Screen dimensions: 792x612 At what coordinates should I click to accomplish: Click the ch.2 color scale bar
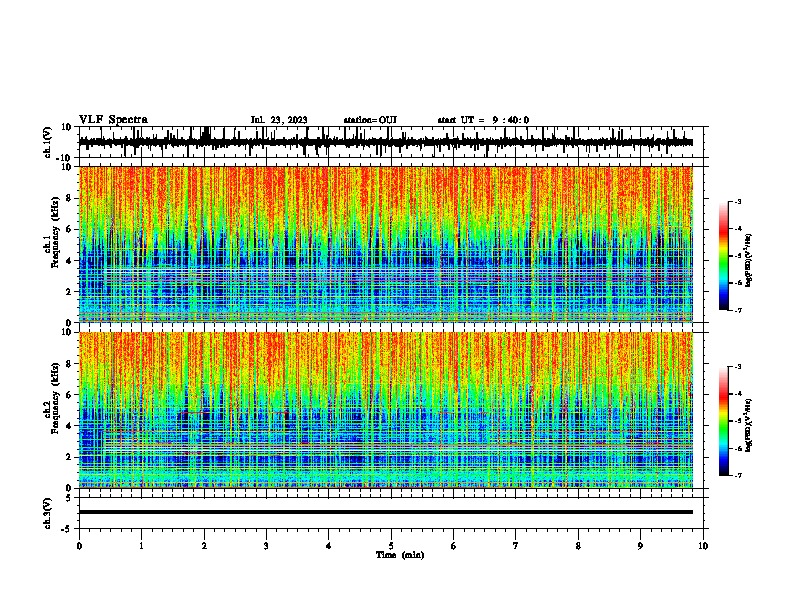coord(723,421)
